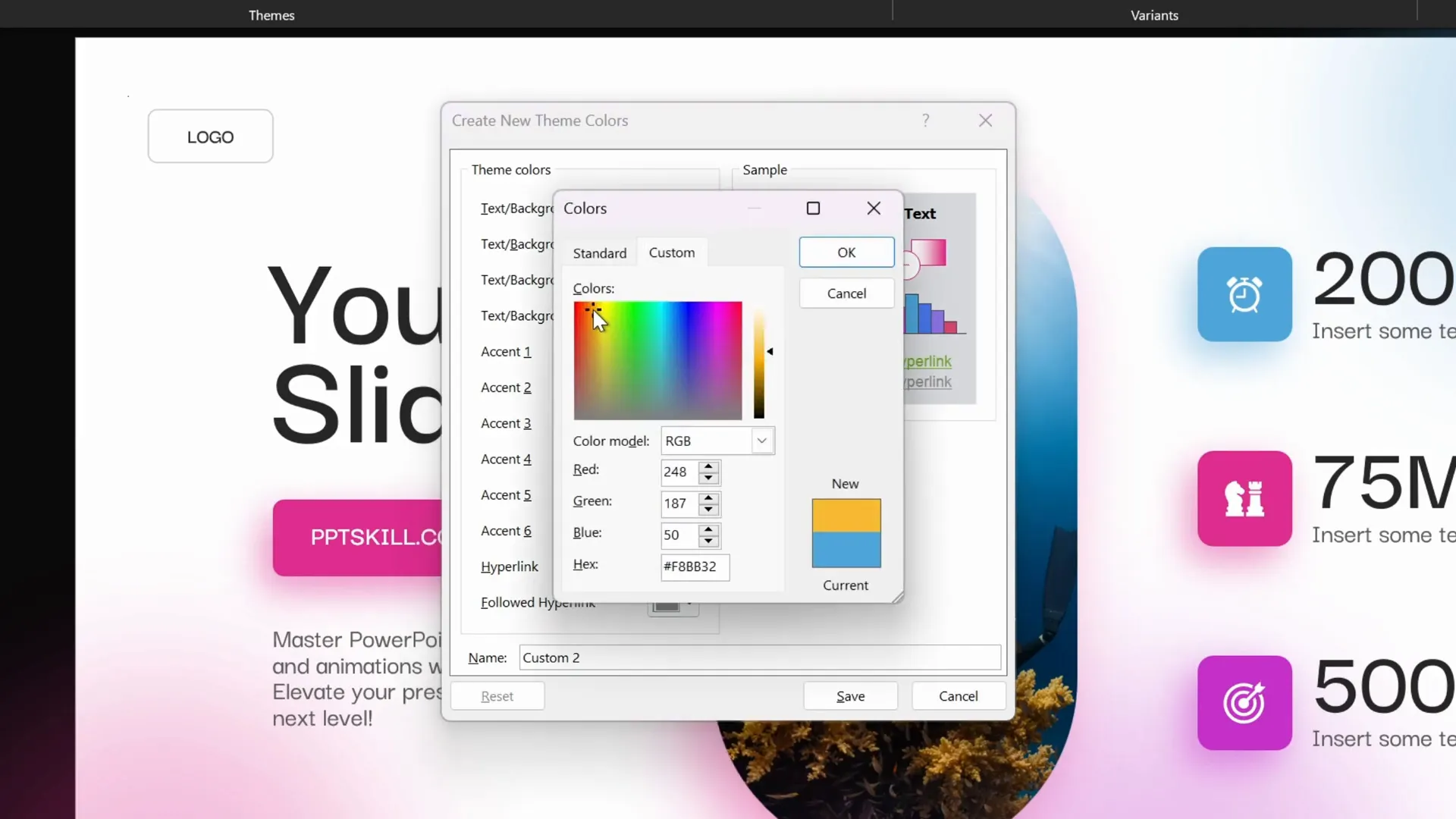
Task: Click the Themes ribbon group label
Action: (271, 15)
